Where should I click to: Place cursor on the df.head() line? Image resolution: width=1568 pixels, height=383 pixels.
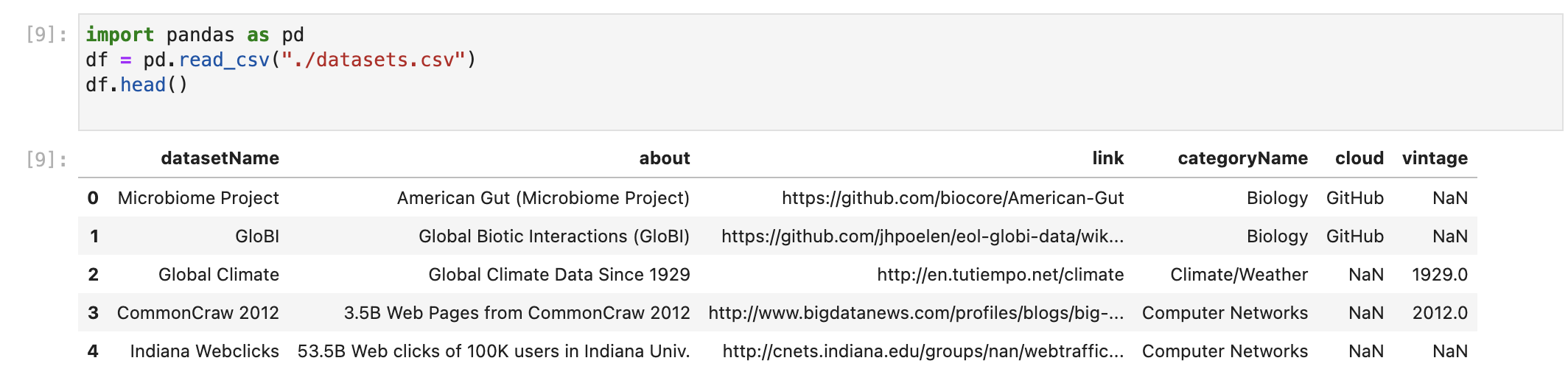click(x=137, y=85)
